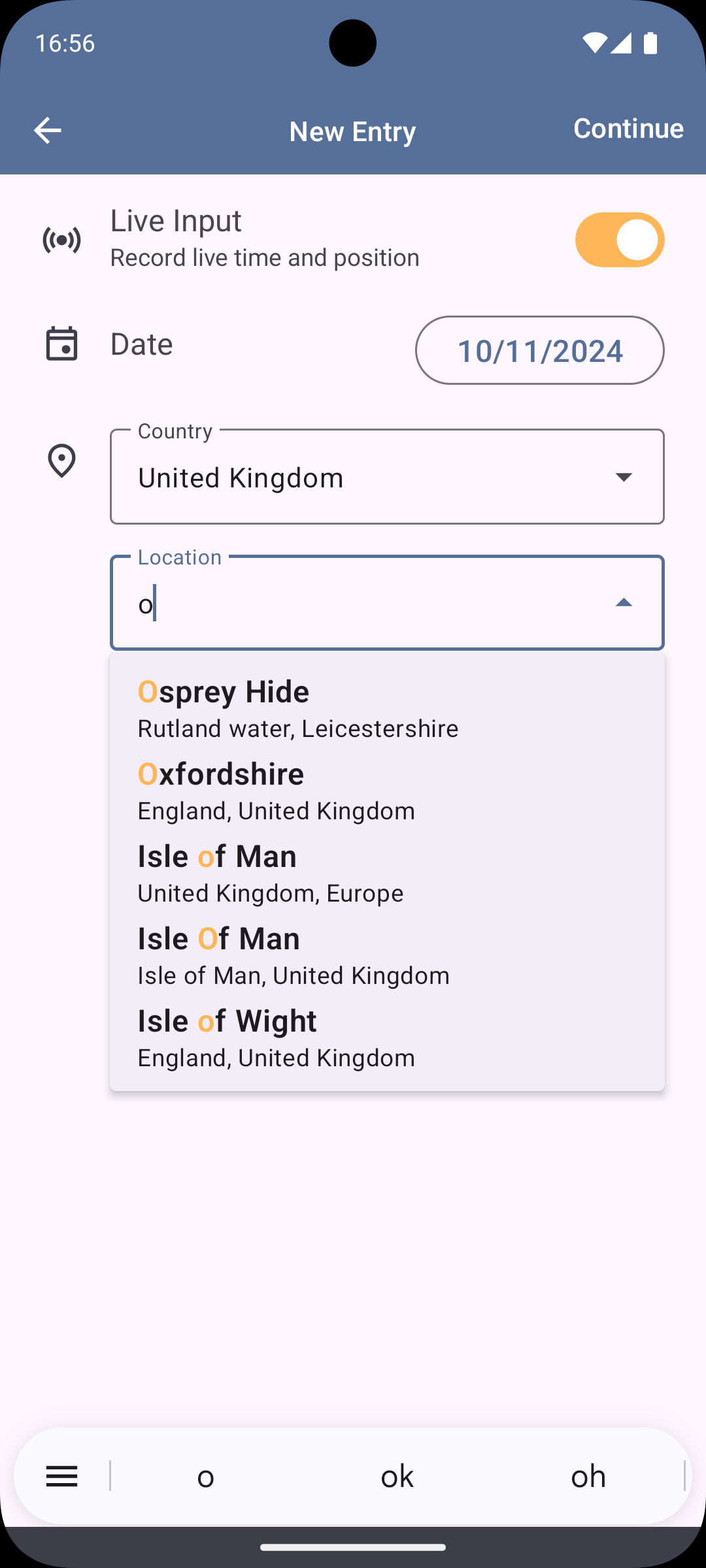Viewport: 706px width, 1568px height.
Task: Click the Live Input broadcast icon
Action: (x=61, y=240)
